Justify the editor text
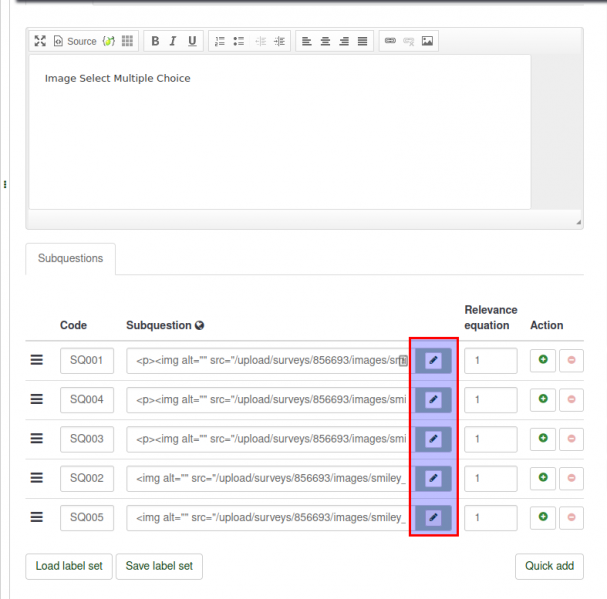The width and height of the screenshot is (607, 599). (x=362, y=41)
